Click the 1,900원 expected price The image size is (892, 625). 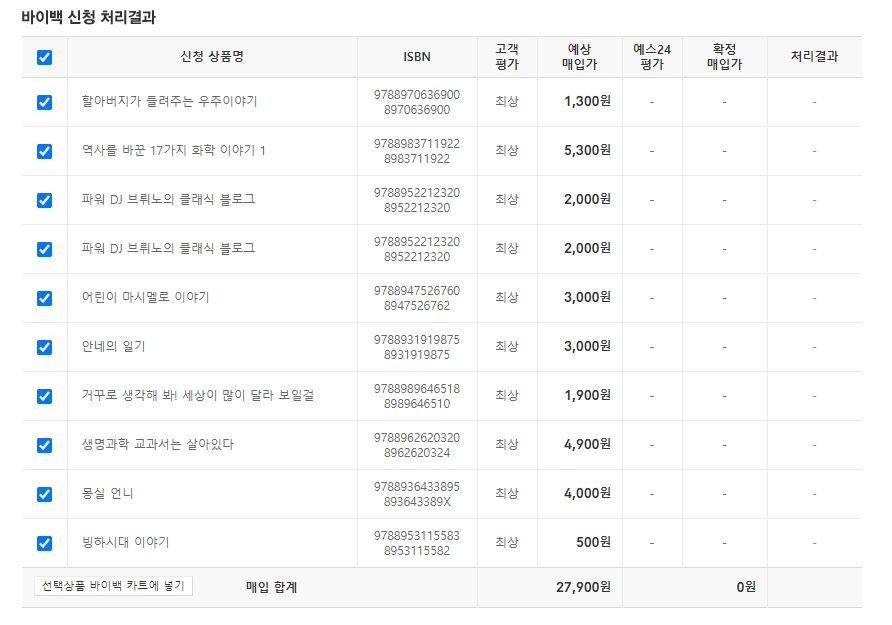(x=587, y=395)
